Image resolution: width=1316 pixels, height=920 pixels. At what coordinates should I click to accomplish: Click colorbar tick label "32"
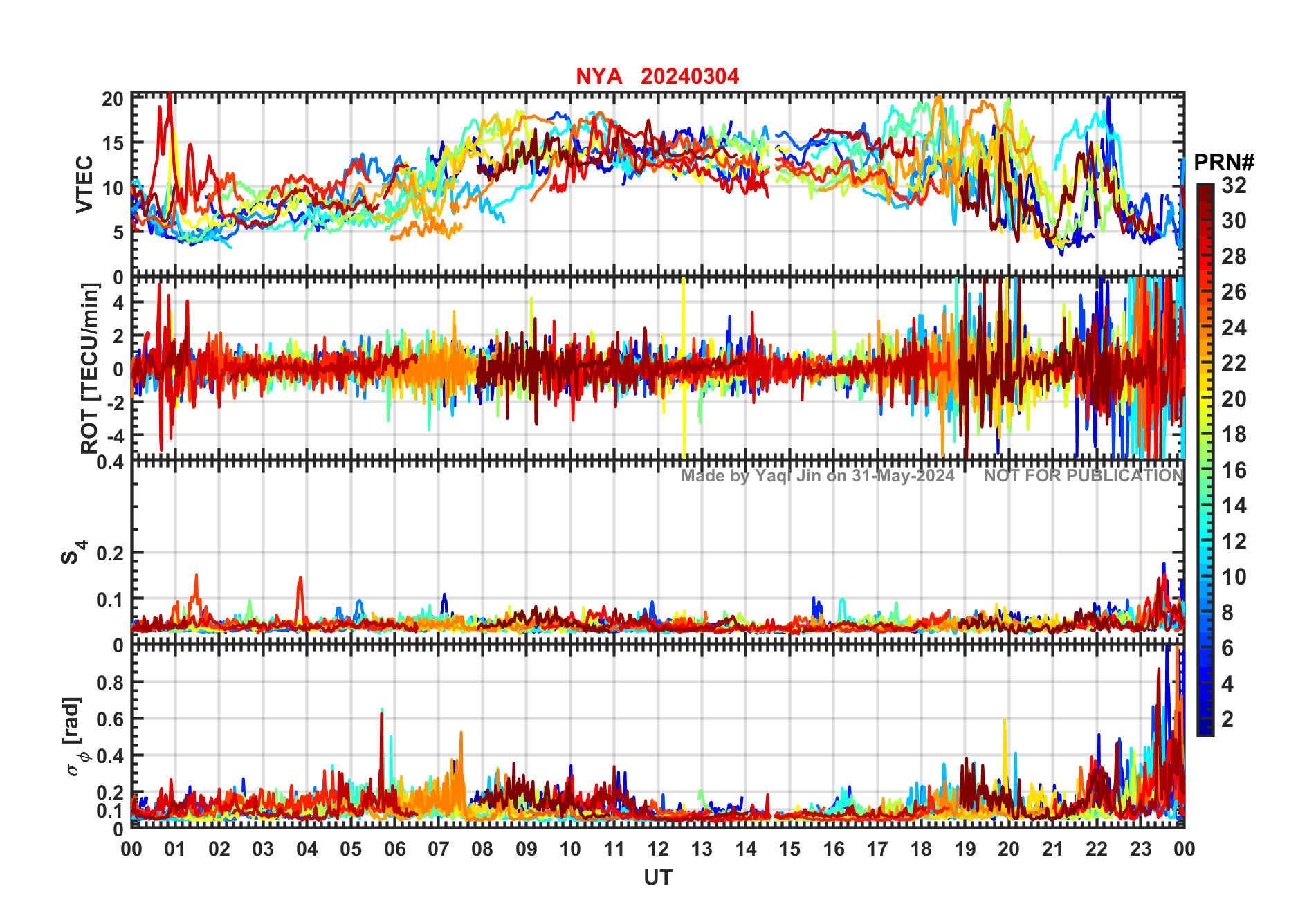pos(1234,185)
